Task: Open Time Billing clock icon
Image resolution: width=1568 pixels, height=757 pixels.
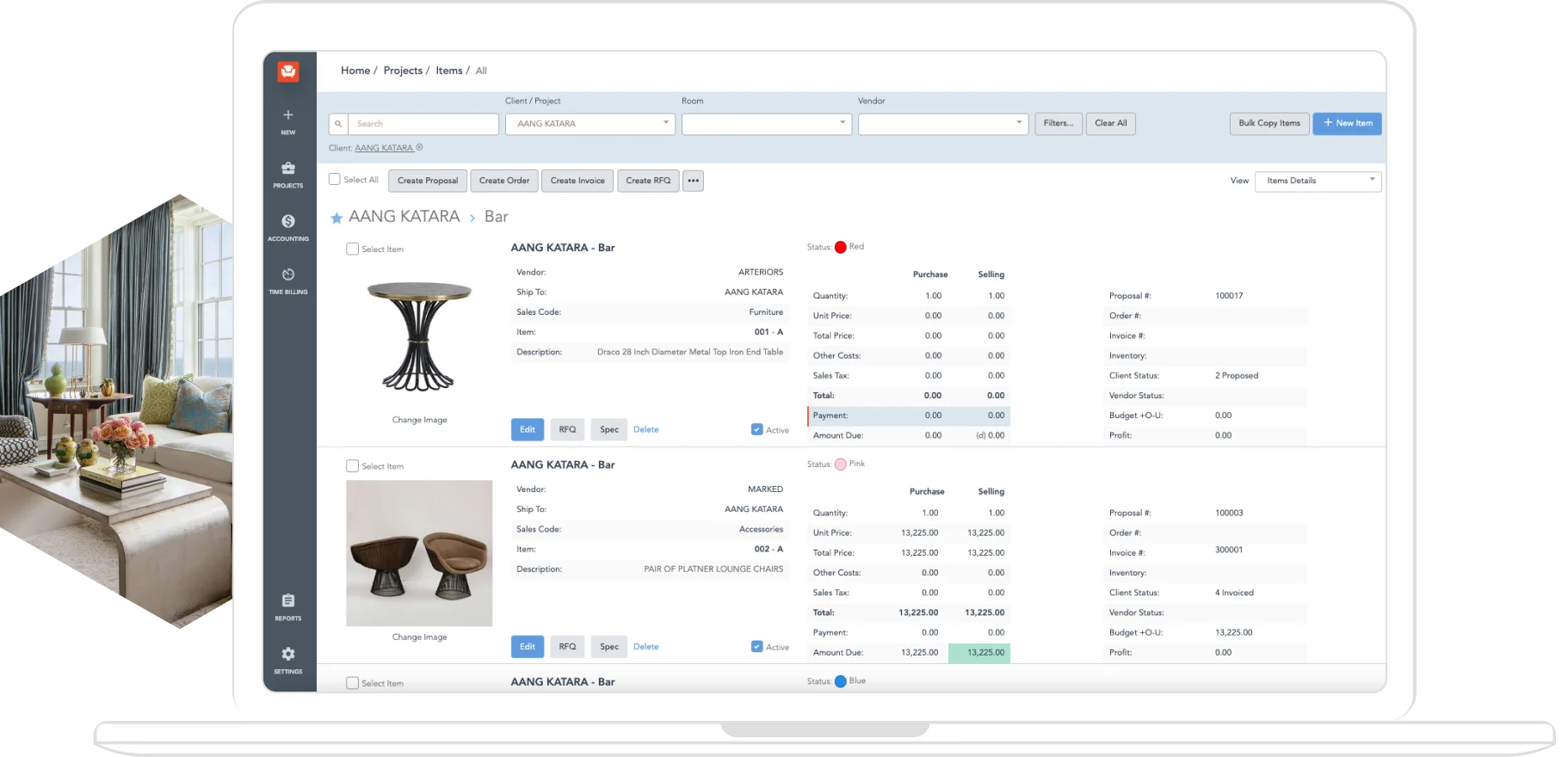Action: (x=288, y=275)
